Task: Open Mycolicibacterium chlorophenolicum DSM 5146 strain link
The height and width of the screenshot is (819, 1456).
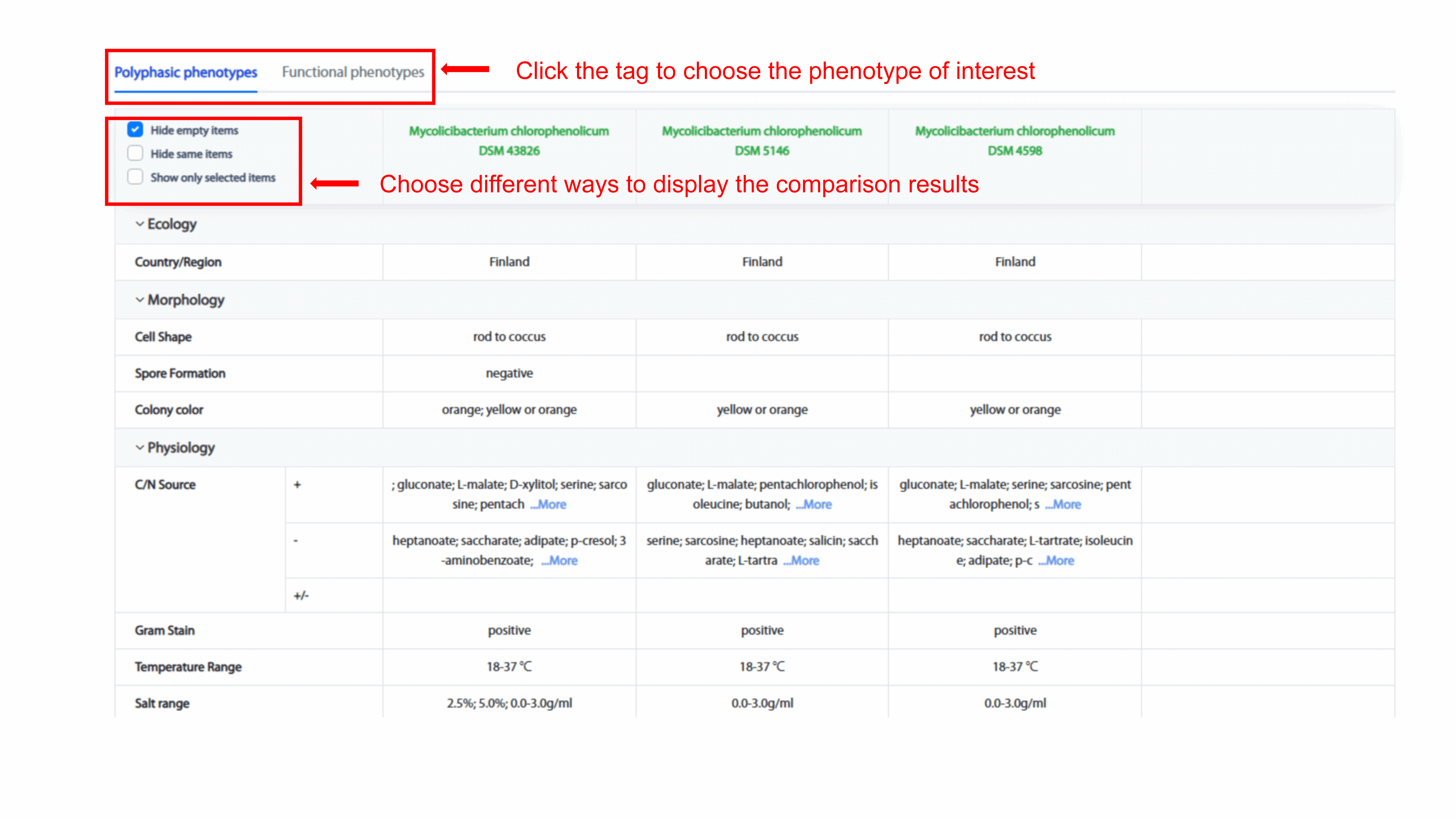Action: point(762,141)
